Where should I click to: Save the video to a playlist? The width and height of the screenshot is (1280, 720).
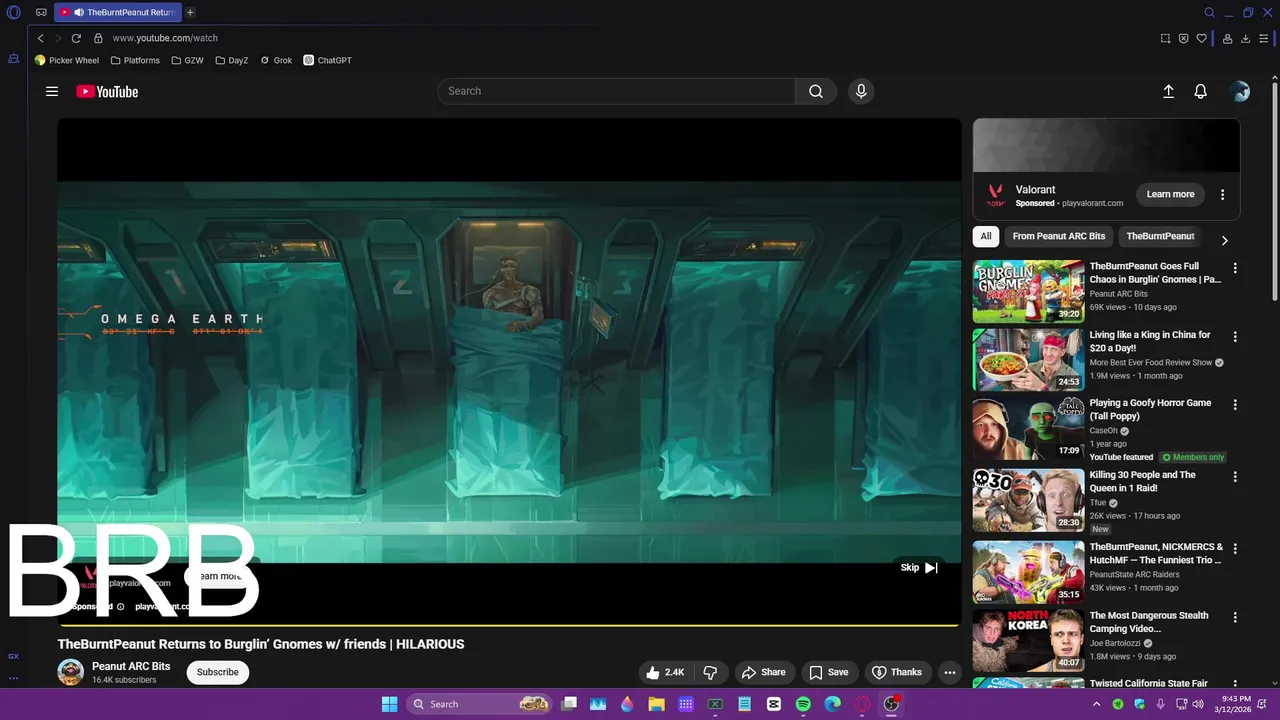tap(828, 672)
